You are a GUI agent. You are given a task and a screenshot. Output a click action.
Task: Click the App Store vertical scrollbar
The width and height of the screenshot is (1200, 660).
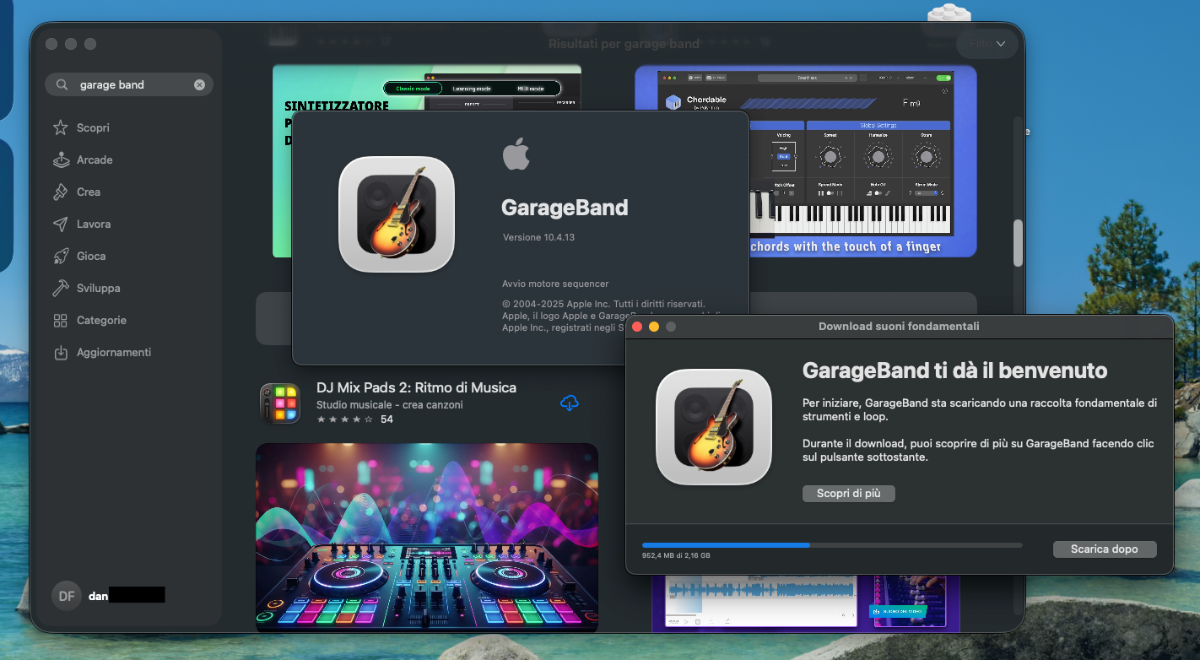[x=1018, y=242]
